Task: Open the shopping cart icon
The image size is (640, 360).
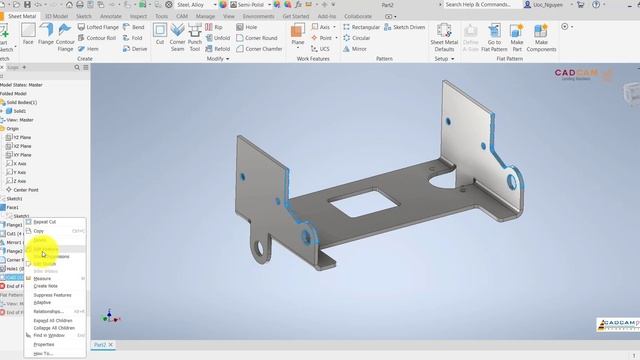Action: 580,4
